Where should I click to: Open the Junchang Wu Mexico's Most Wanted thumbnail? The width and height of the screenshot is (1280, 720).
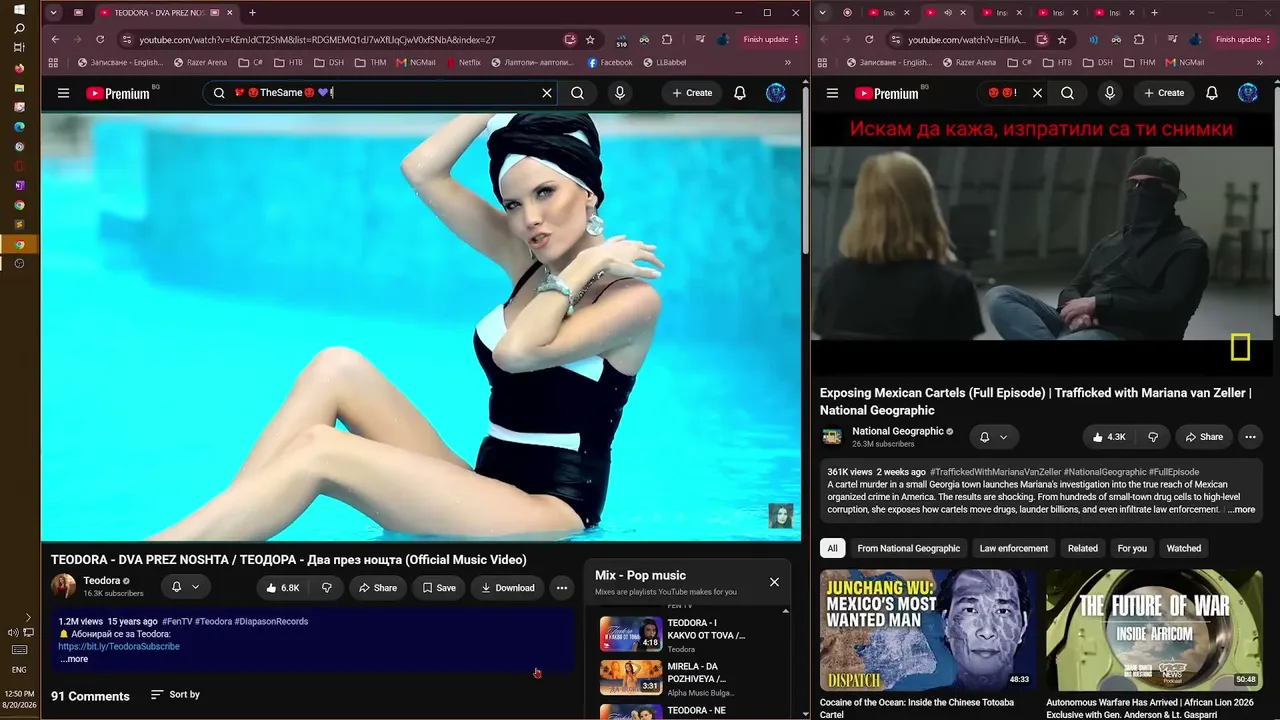[928, 629]
